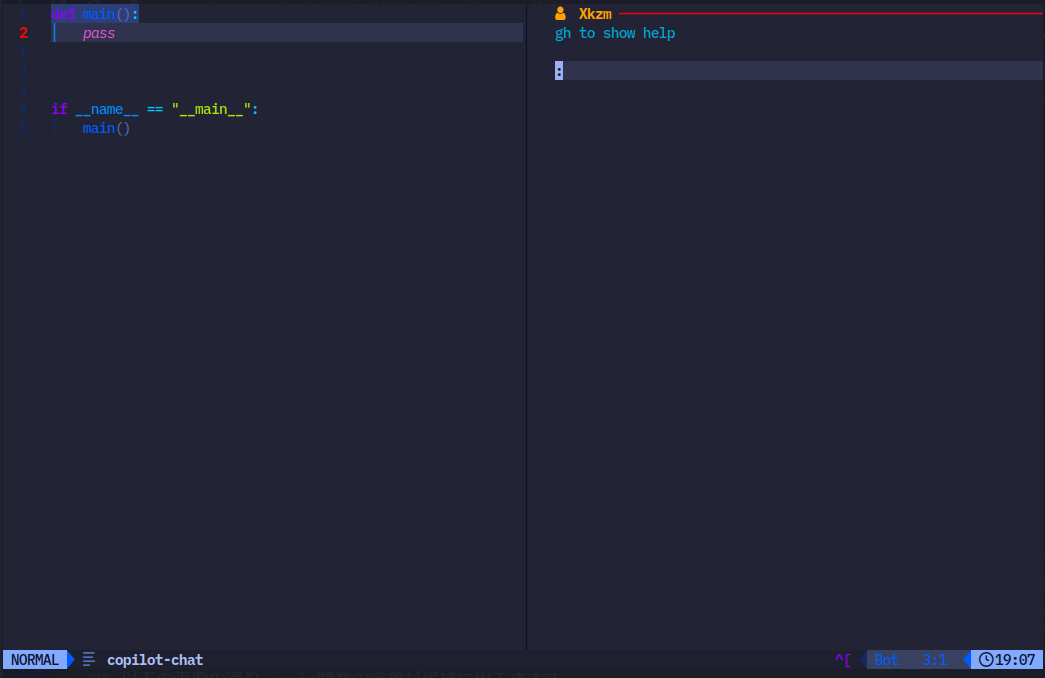Click the NORMAL mode indicator
This screenshot has height=678, width=1045.
point(35,660)
